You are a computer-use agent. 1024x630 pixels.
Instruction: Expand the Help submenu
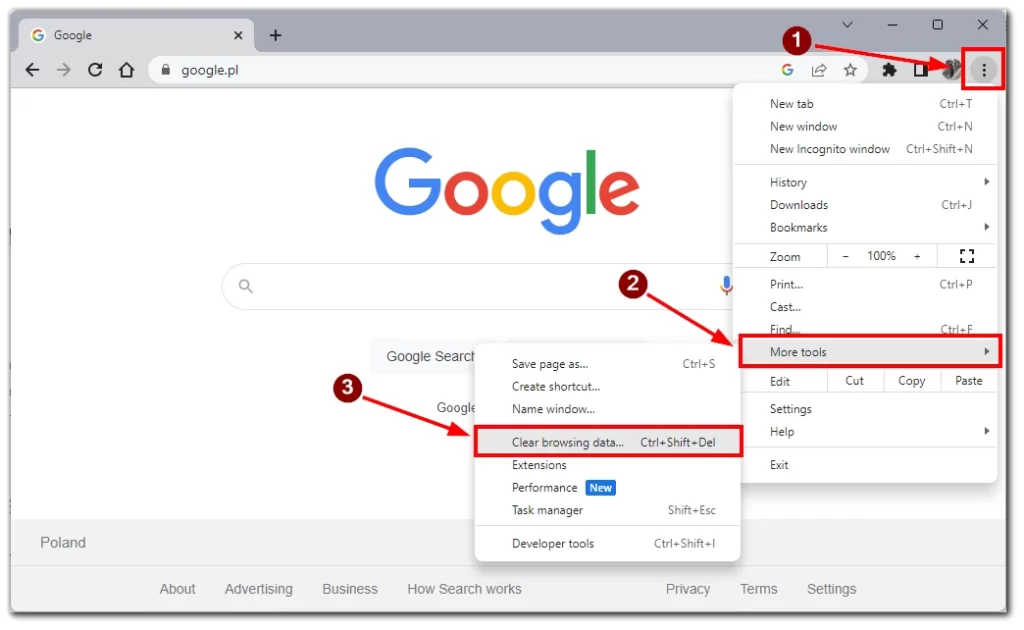[865, 432]
